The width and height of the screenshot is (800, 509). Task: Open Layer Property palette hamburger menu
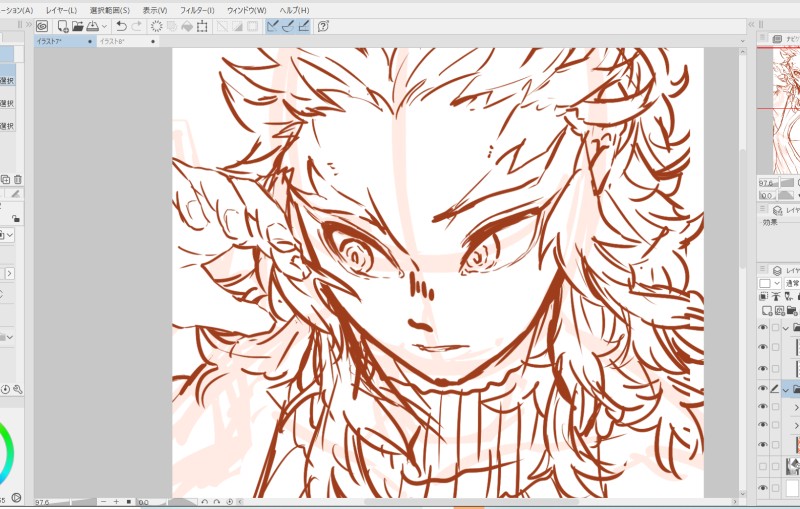762,209
